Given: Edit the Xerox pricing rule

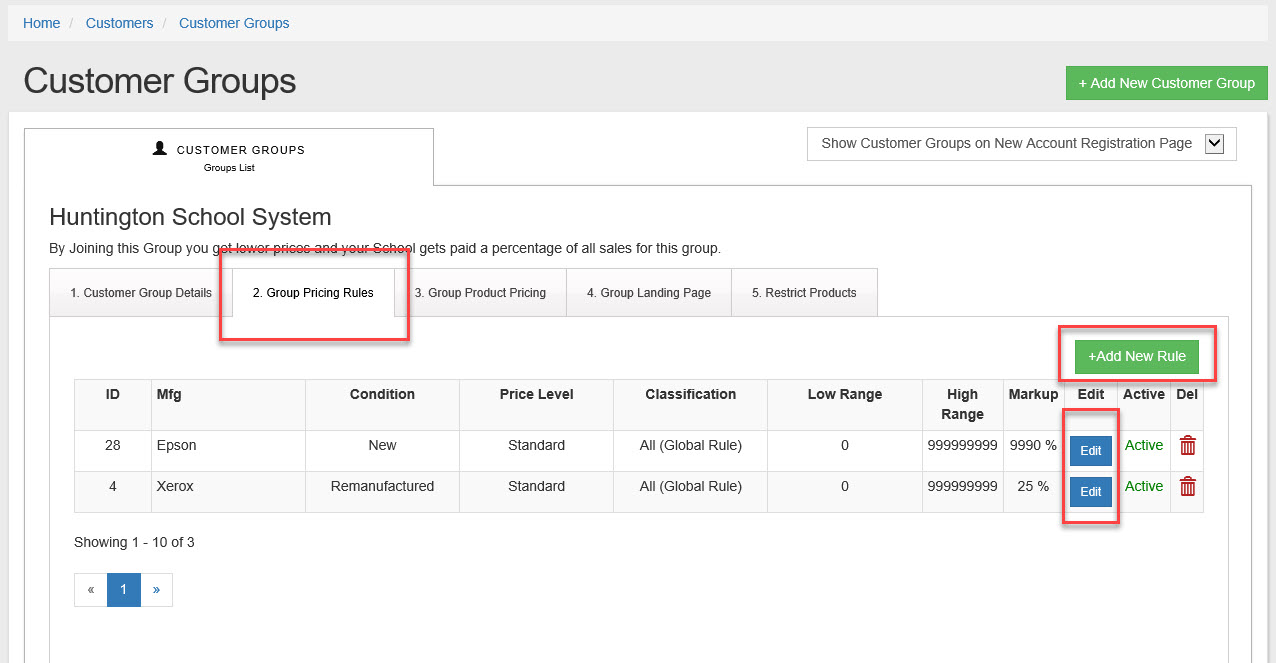Looking at the screenshot, I should click(1090, 492).
